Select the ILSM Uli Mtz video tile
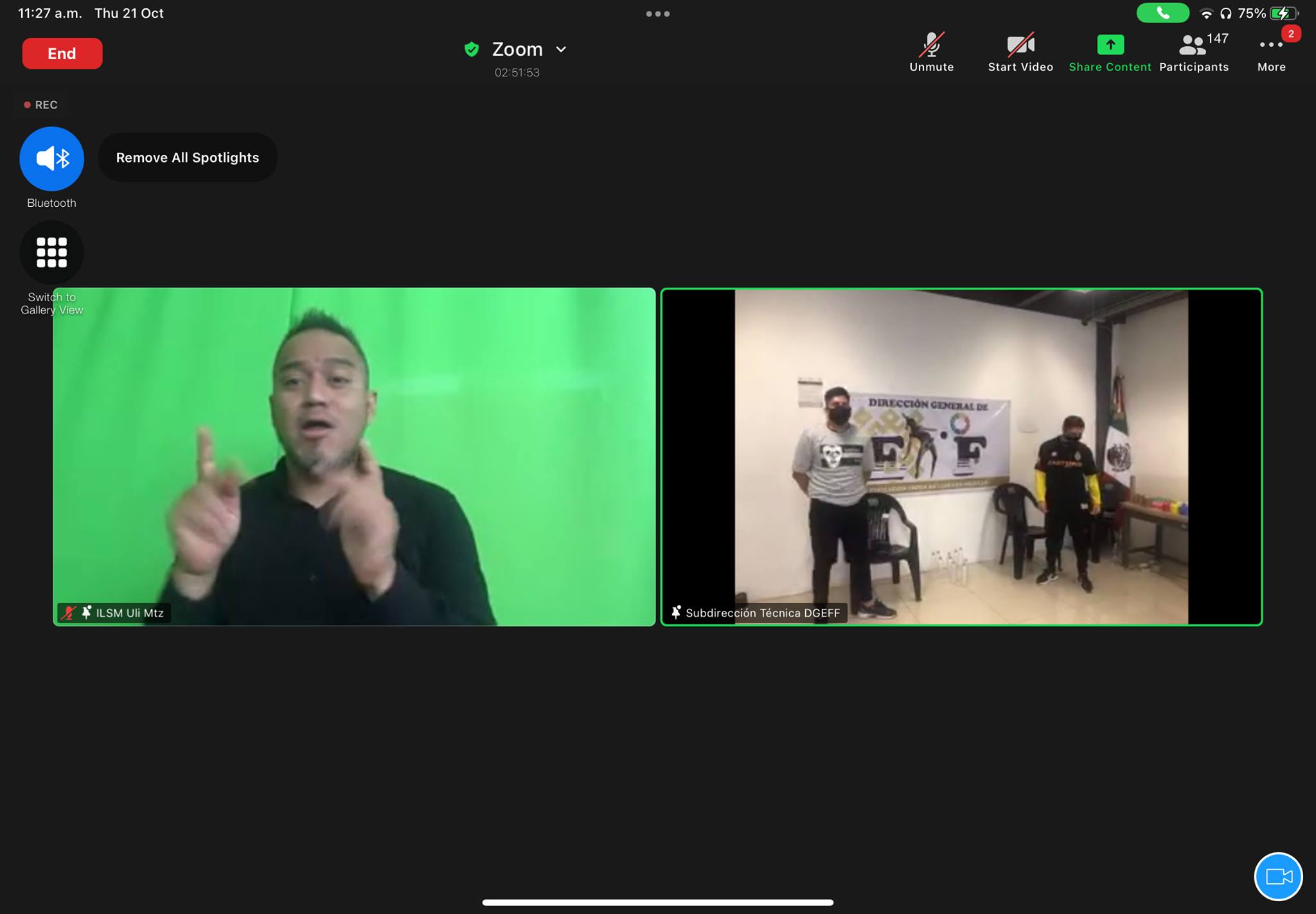The image size is (1316, 914). coord(354,457)
